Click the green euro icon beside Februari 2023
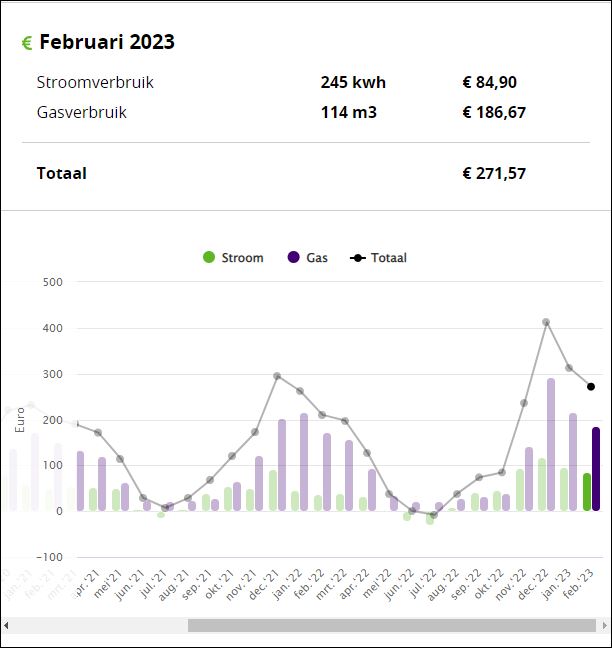This screenshot has height=648, width=612. point(27,42)
